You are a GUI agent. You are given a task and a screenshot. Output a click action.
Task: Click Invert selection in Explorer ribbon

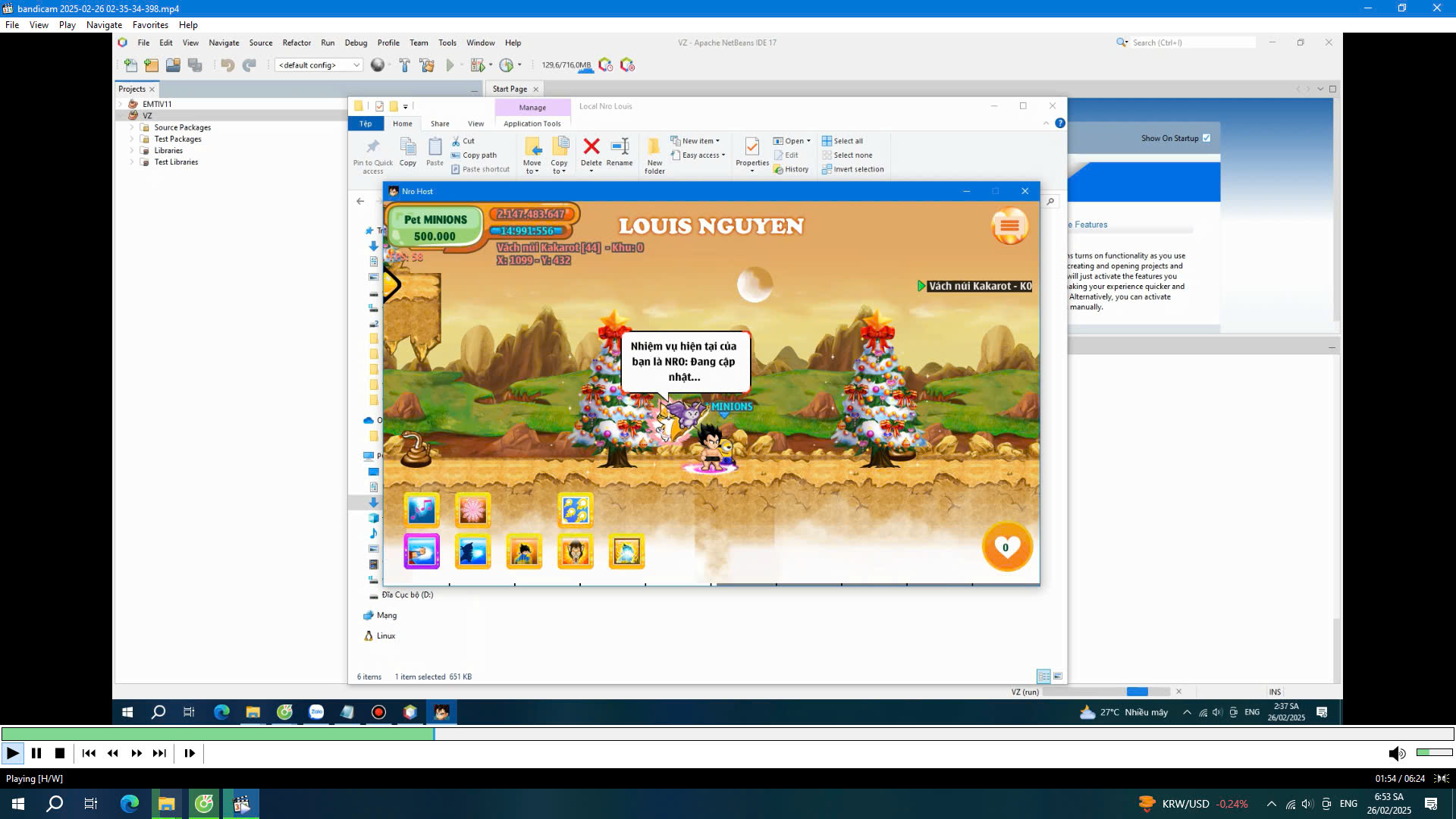[853, 170]
